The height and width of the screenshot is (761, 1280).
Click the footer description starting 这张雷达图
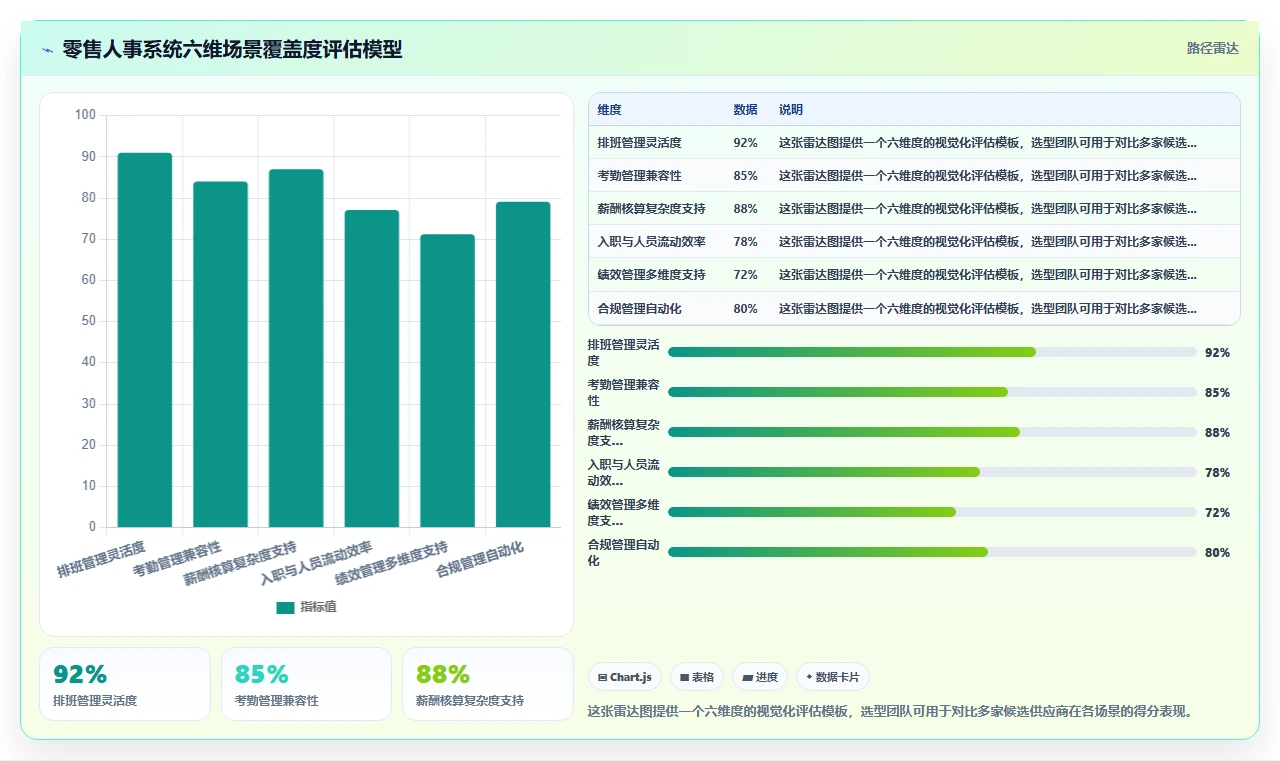(891, 712)
